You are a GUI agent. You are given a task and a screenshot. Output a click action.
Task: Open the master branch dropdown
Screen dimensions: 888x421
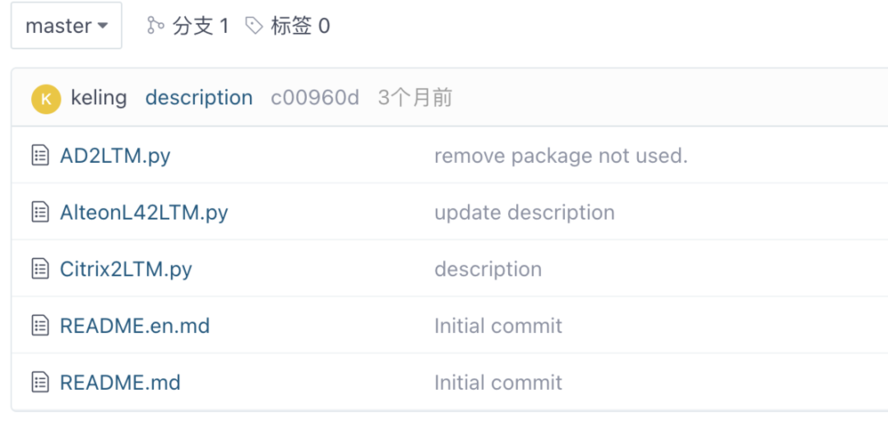[66, 26]
